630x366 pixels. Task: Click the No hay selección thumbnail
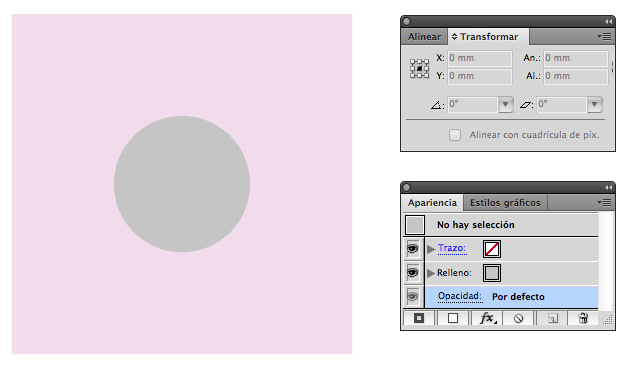tap(415, 225)
